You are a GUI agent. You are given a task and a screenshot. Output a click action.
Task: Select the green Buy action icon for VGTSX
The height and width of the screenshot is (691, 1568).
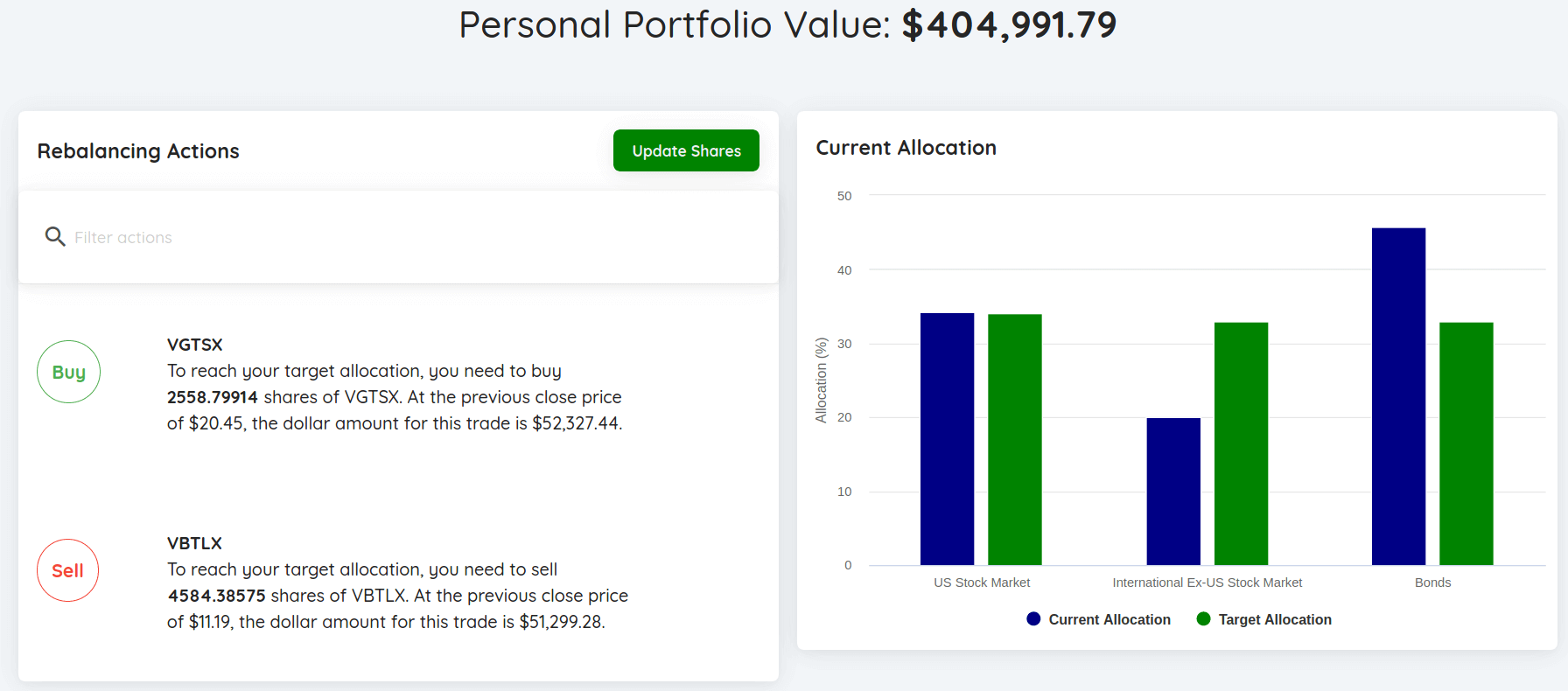(x=68, y=371)
